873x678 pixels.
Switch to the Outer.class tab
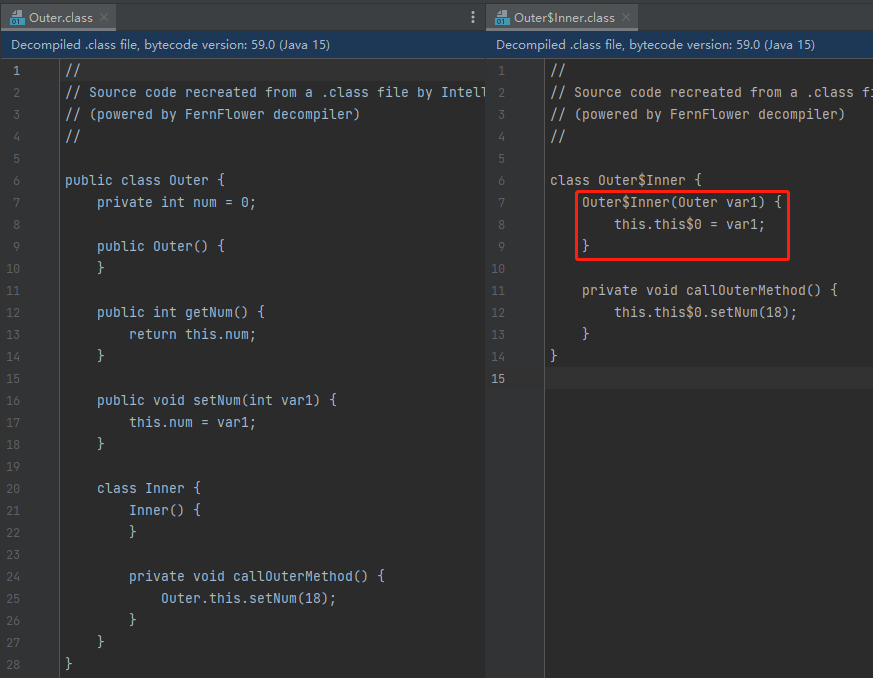click(x=61, y=18)
